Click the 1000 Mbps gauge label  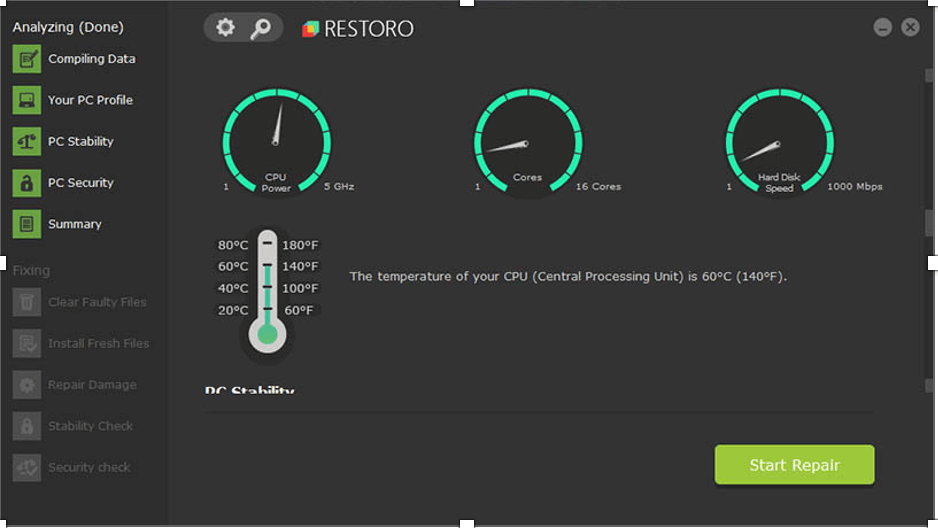(x=855, y=187)
